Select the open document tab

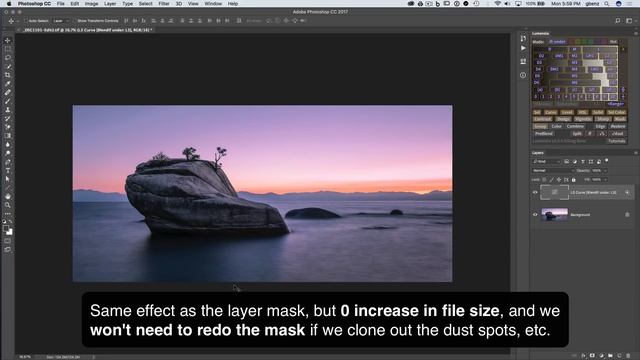pyautogui.click(x=87, y=30)
